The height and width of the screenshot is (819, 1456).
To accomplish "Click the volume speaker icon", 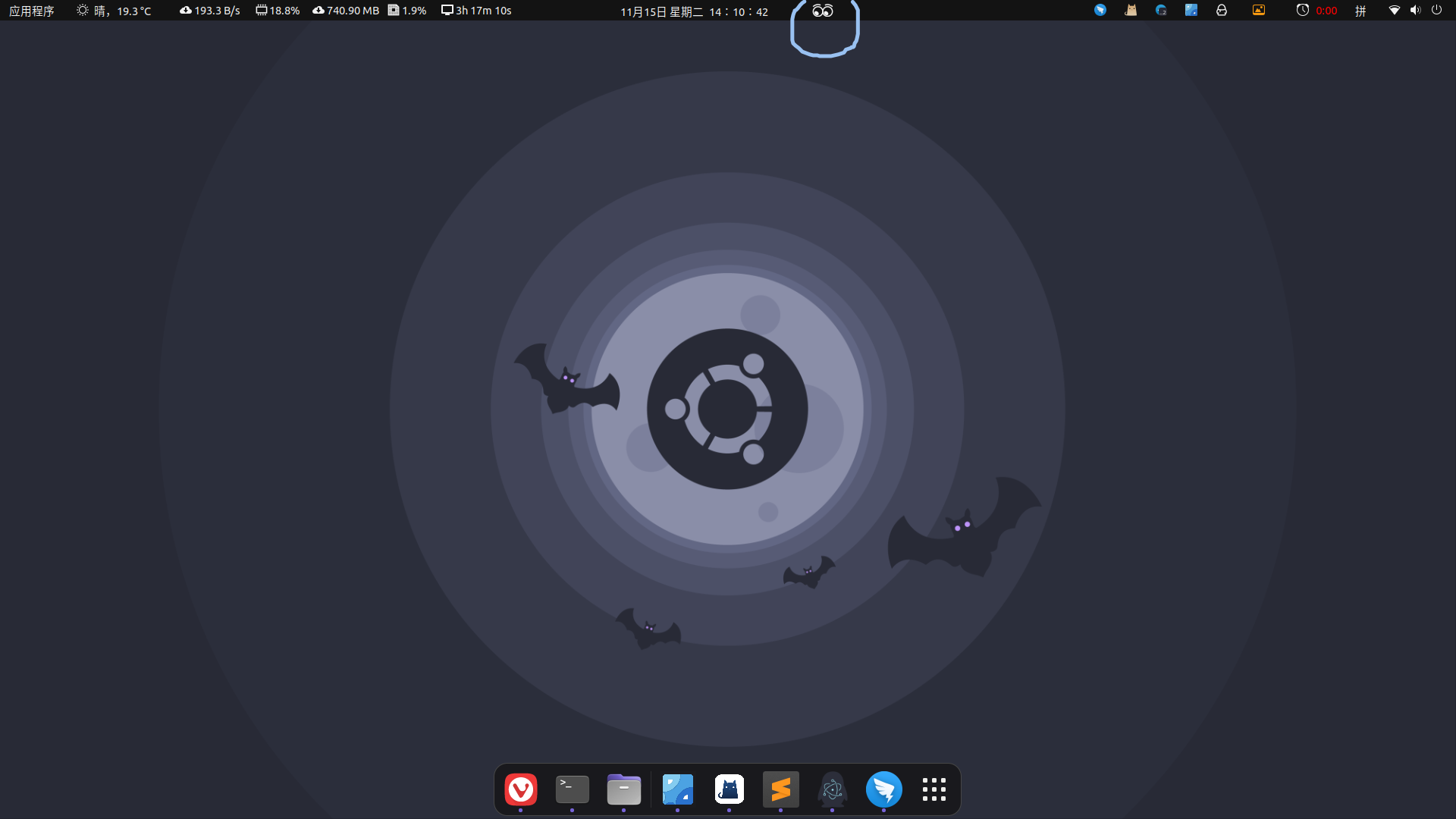I will 1415,11.
